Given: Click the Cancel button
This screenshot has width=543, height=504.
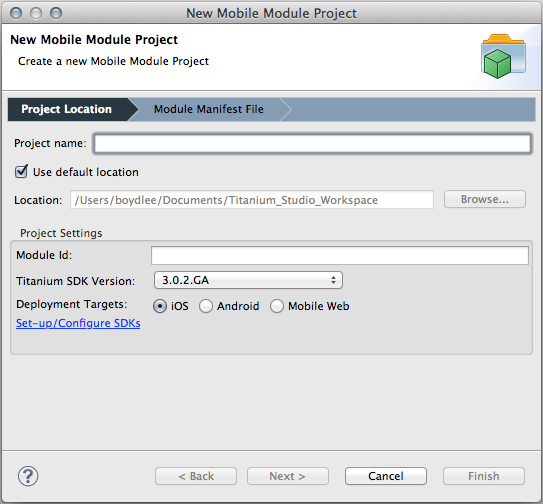Looking at the screenshot, I should point(386,476).
